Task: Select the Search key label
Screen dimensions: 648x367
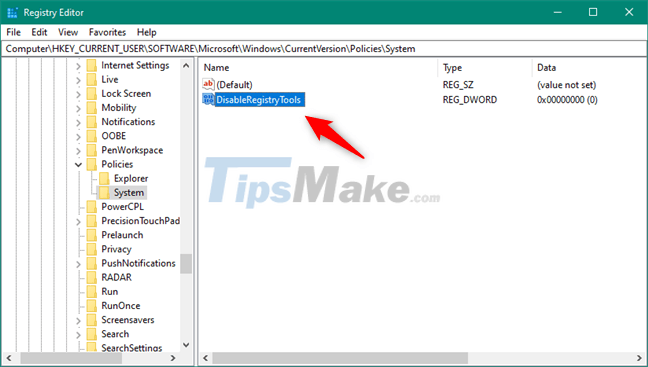Action: pos(115,334)
